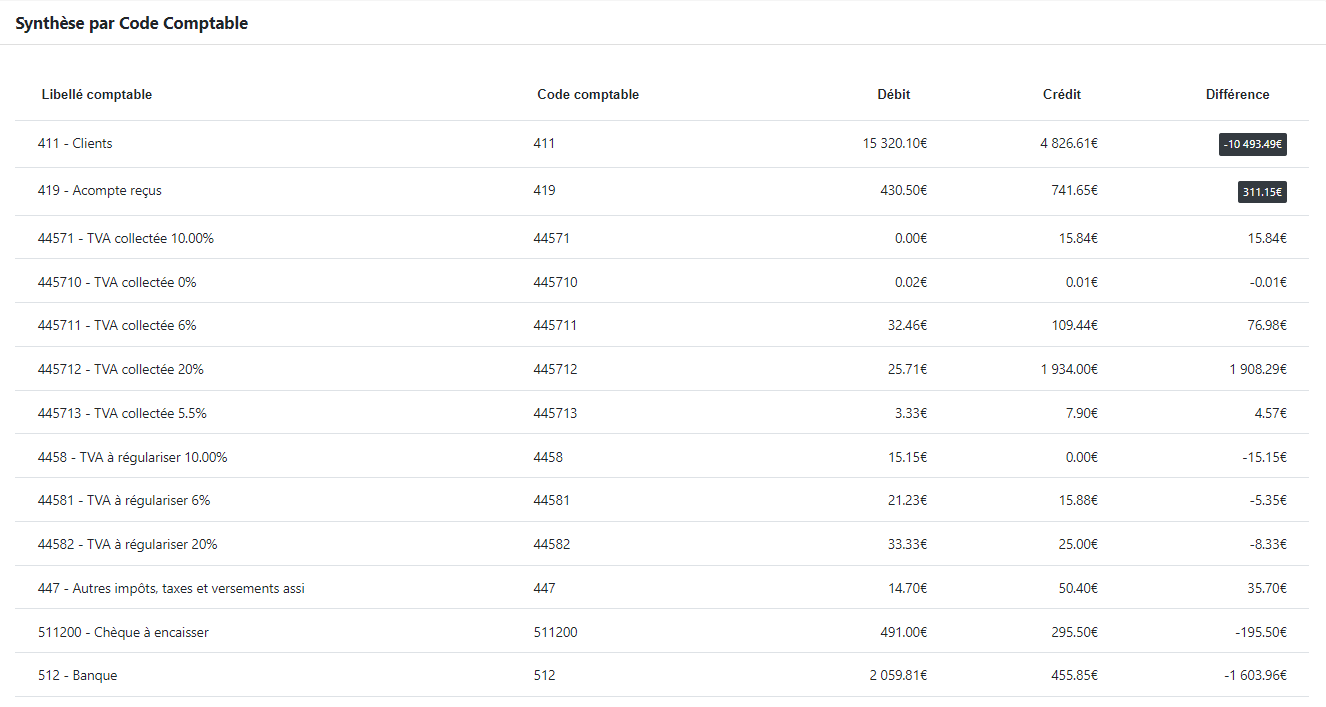
Task: Select the 411 - Clients row label
Action: [75, 144]
